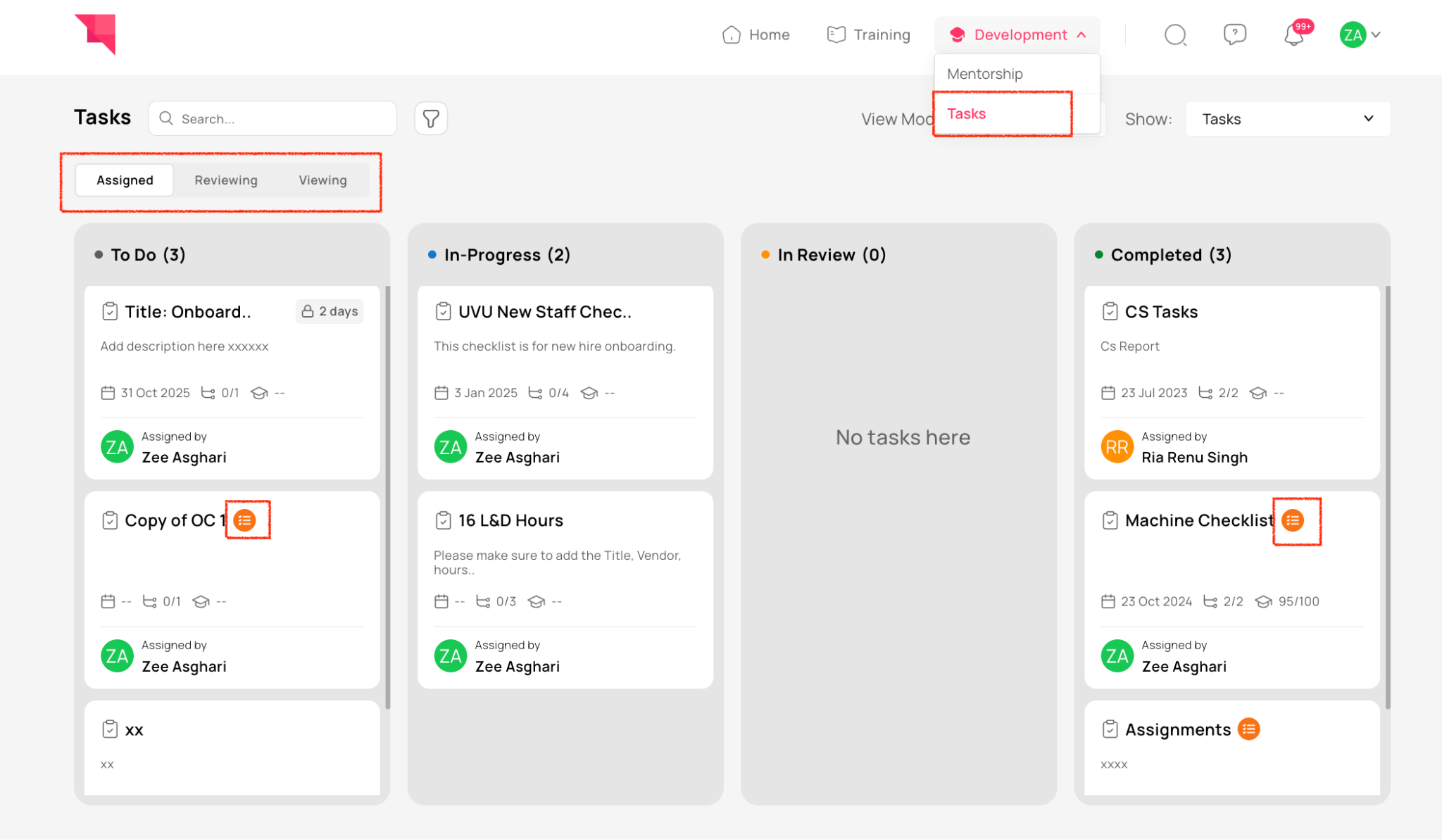Viewport: 1442px width, 840px height.
Task: Click the 2 days lock badge
Action: tap(330, 311)
